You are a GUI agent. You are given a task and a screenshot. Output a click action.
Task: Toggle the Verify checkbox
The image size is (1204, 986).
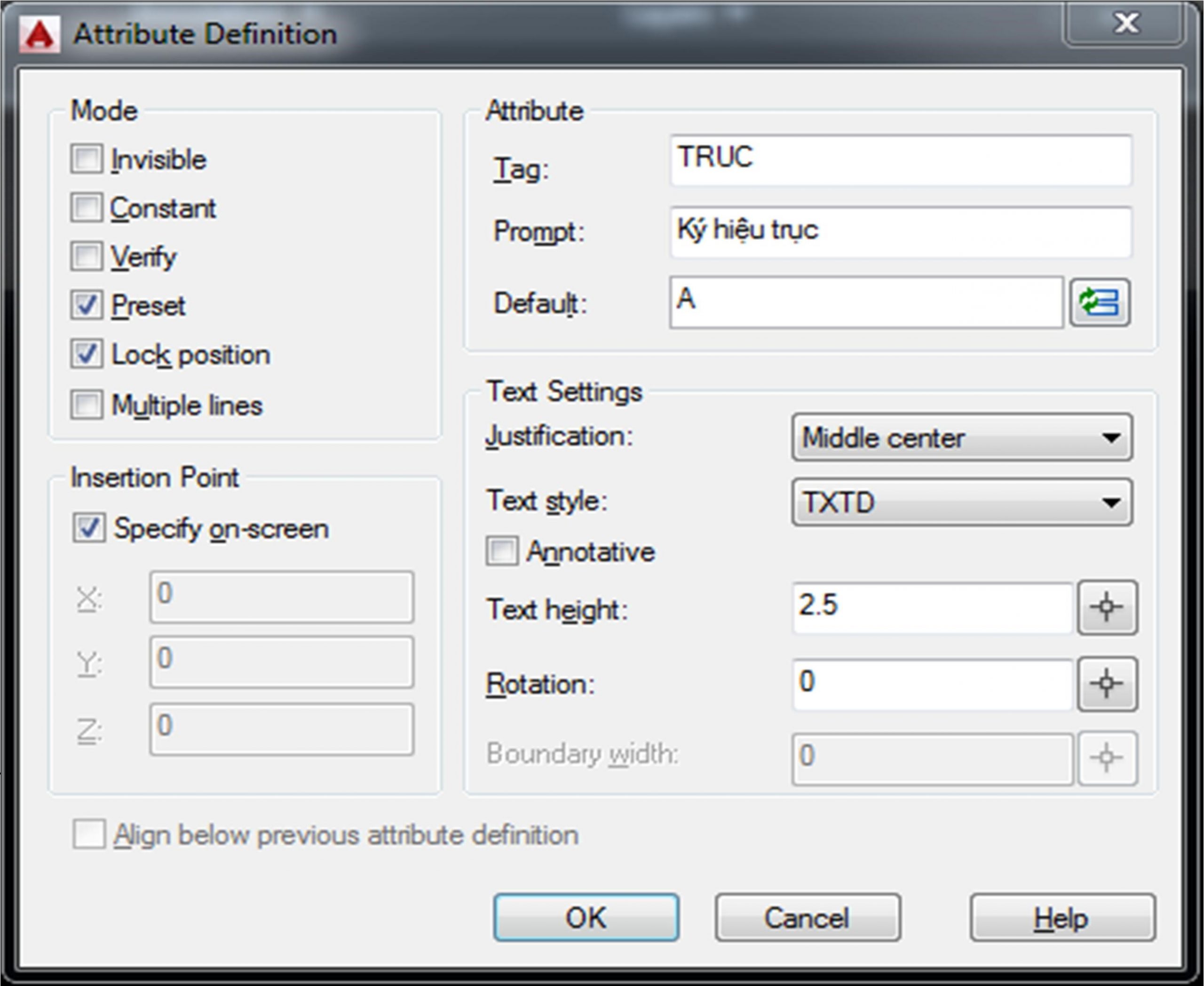[87, 256]
